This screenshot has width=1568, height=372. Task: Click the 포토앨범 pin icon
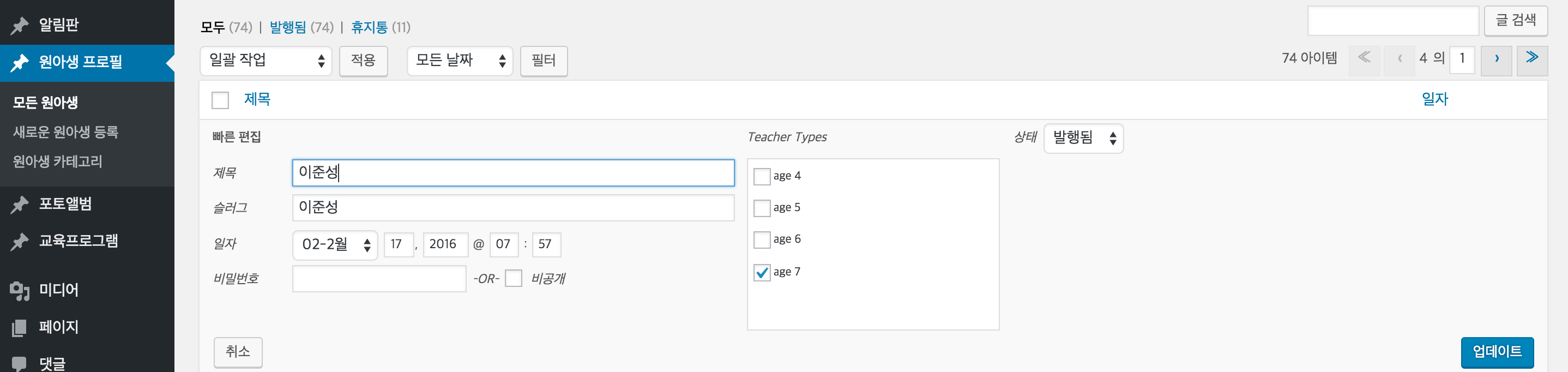pyautogui.click(x=20, y=205)
